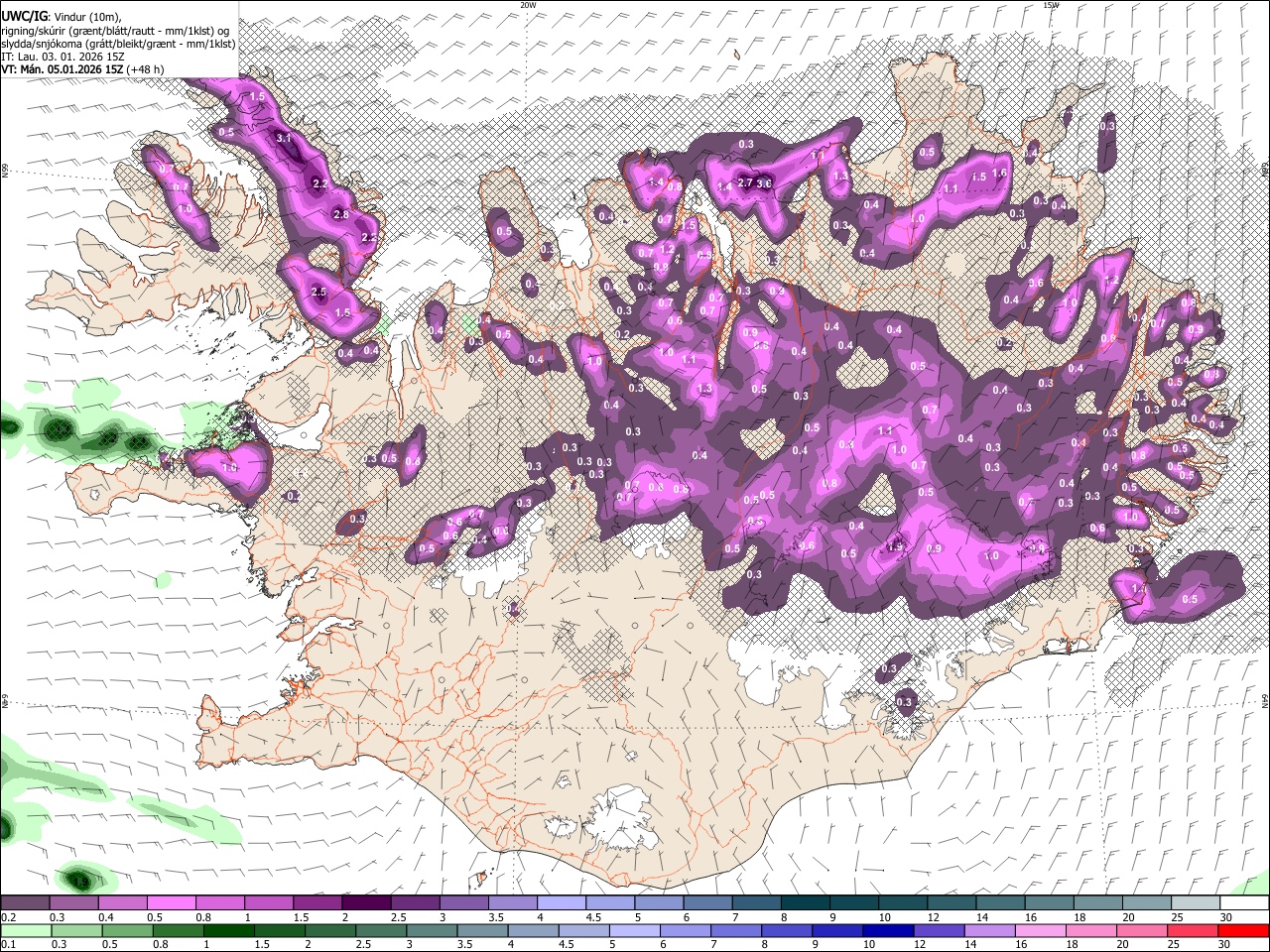Click the deep blue 10–12 rain legend swatch
Viewport: 1270px width, 952px height.
pyautogui.click(x=889, y=930)
